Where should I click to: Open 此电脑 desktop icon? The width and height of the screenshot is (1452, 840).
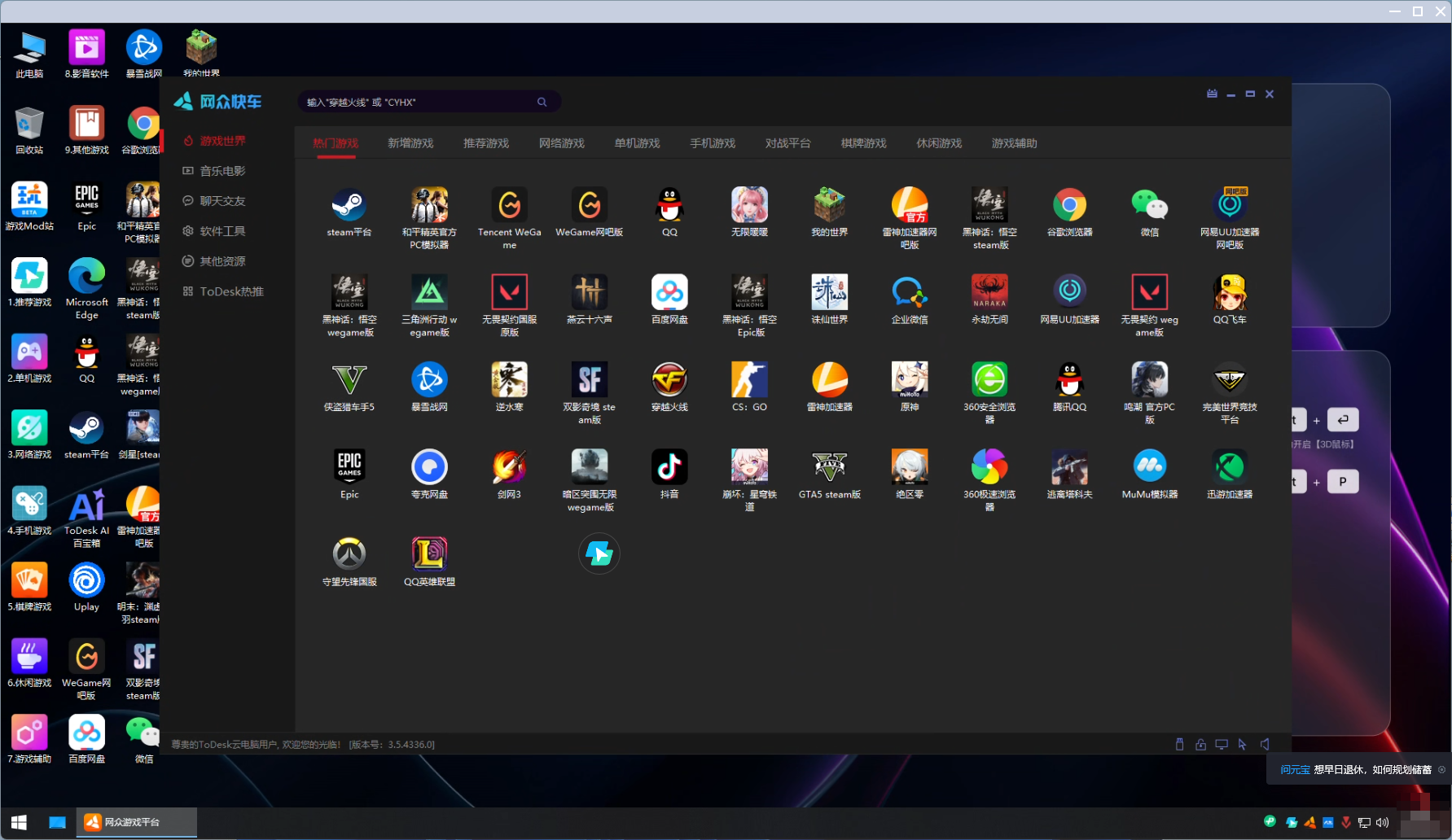point(29,55)
